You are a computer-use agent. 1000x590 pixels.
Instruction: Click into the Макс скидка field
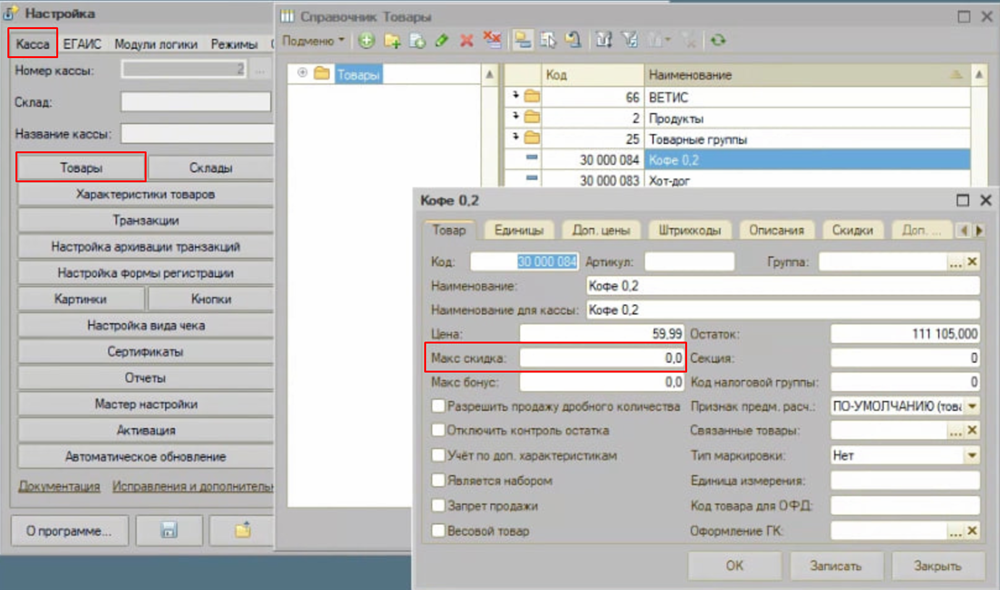pos(601,358)
